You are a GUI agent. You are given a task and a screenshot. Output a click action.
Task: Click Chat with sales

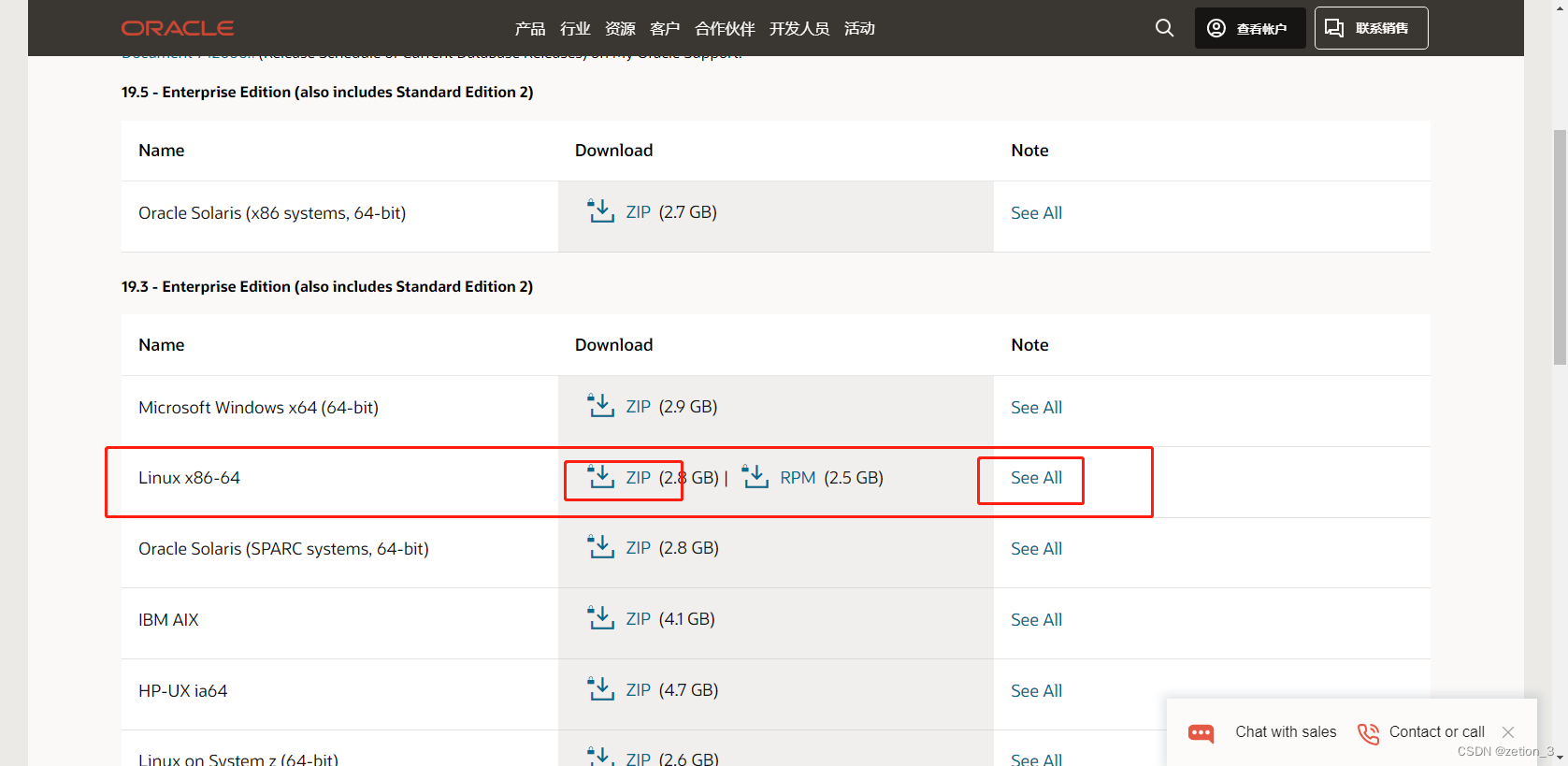pyautogui.click(x=1286, y=732)
